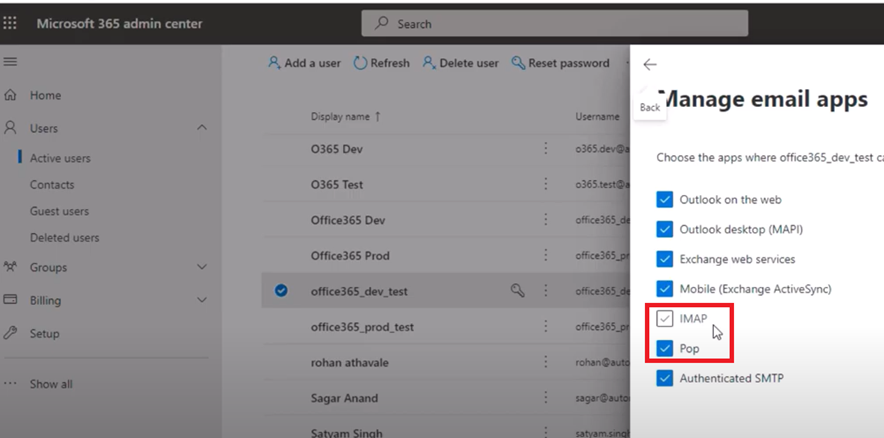
Task: Click the Home icon in the sidebar
Action: pyautogui.click(x=10, y=95)
